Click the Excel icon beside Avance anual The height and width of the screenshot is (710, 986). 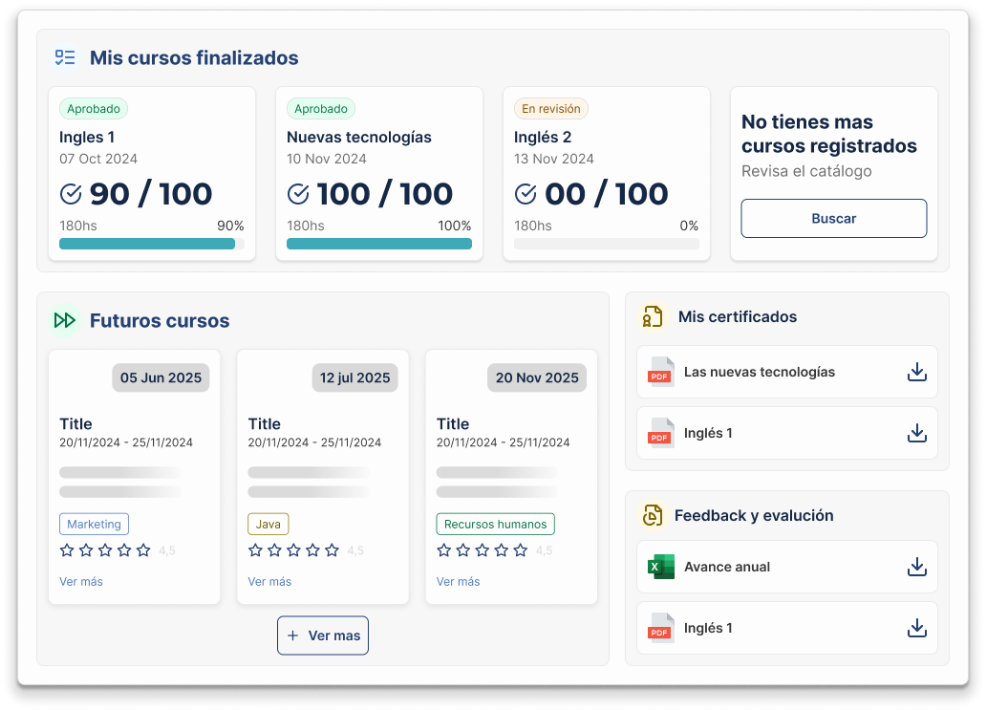tap(660, 567)
